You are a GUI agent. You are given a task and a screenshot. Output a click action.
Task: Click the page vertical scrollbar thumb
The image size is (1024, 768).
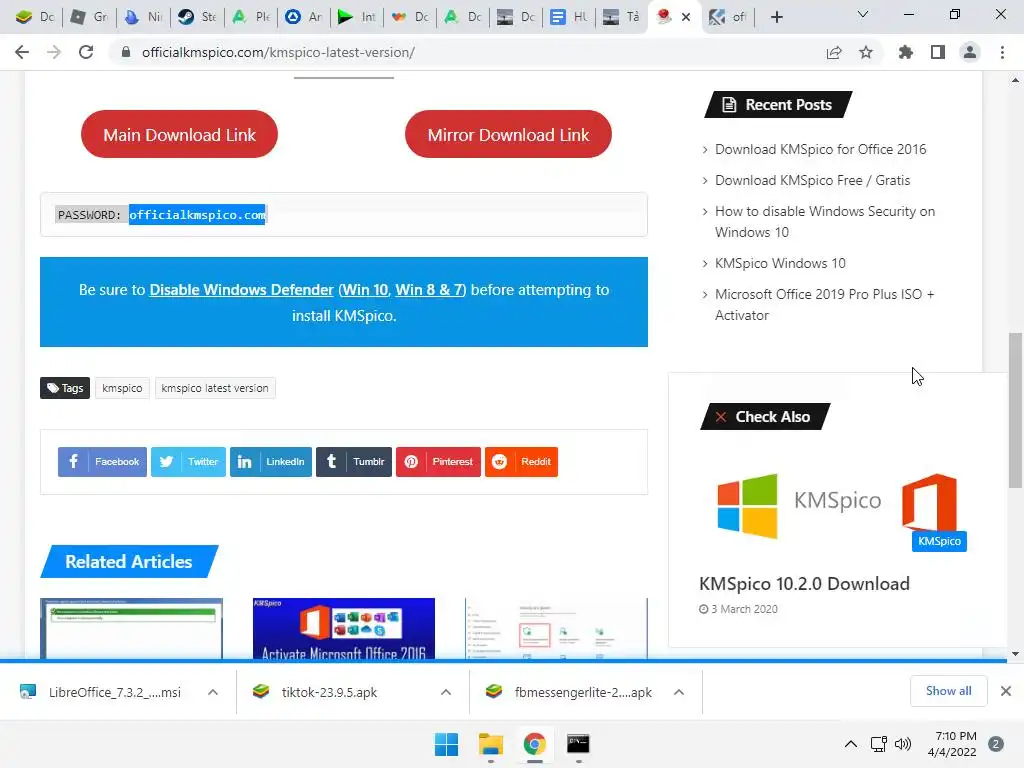pos(1015,410)
